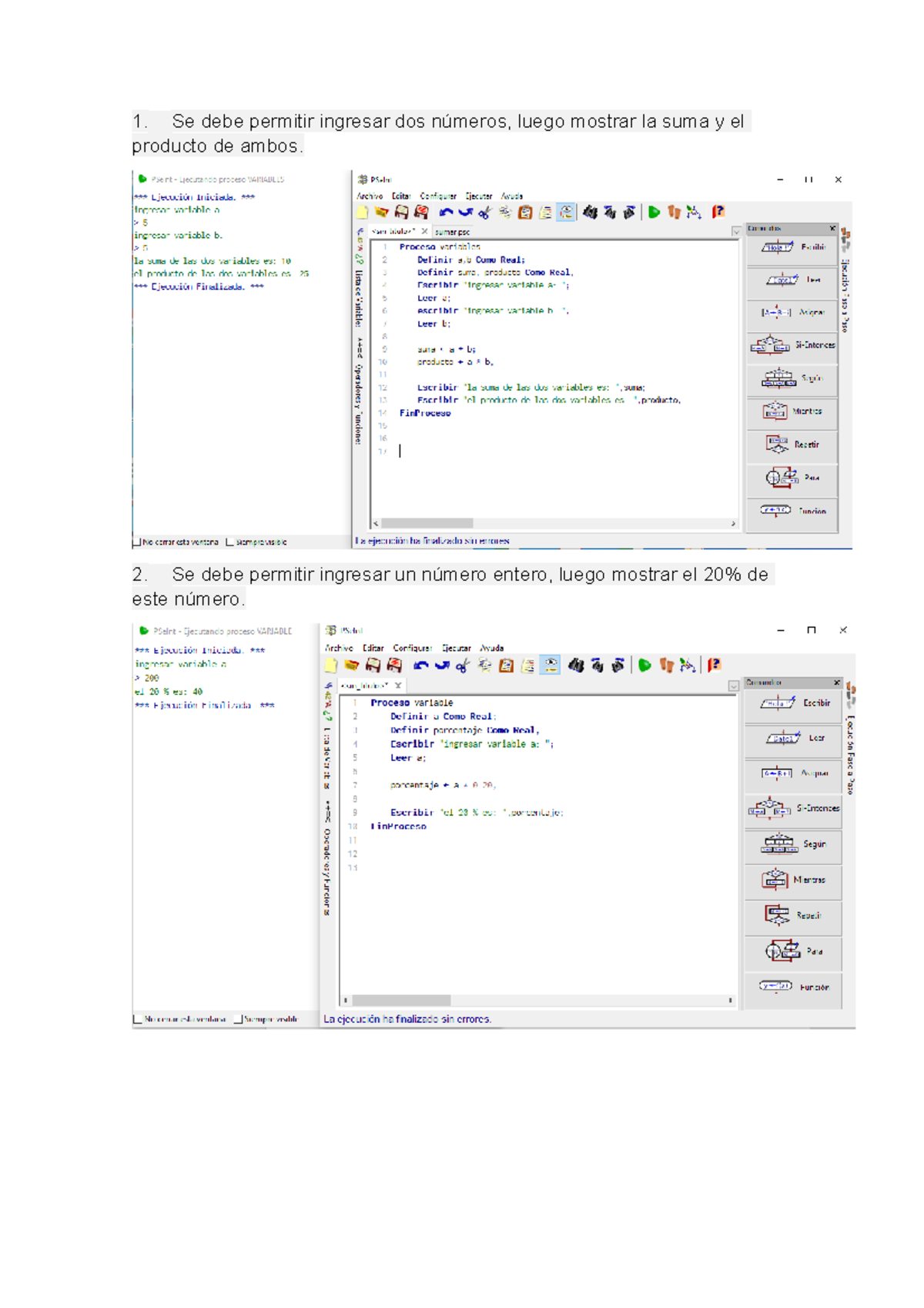Screen dimensions: 924x1308
Task: Open tab list dropdown arrow in exercise 1 editor
Action: pyautogui.click(x=736, y=232)
